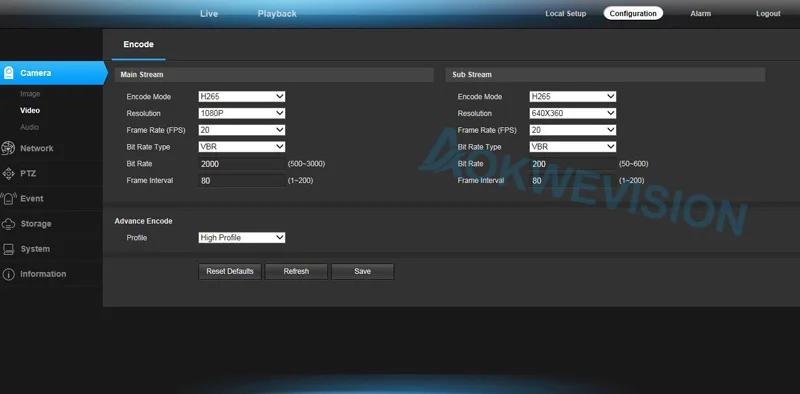Select the Configuration menu item

click(x=633, y=14)
